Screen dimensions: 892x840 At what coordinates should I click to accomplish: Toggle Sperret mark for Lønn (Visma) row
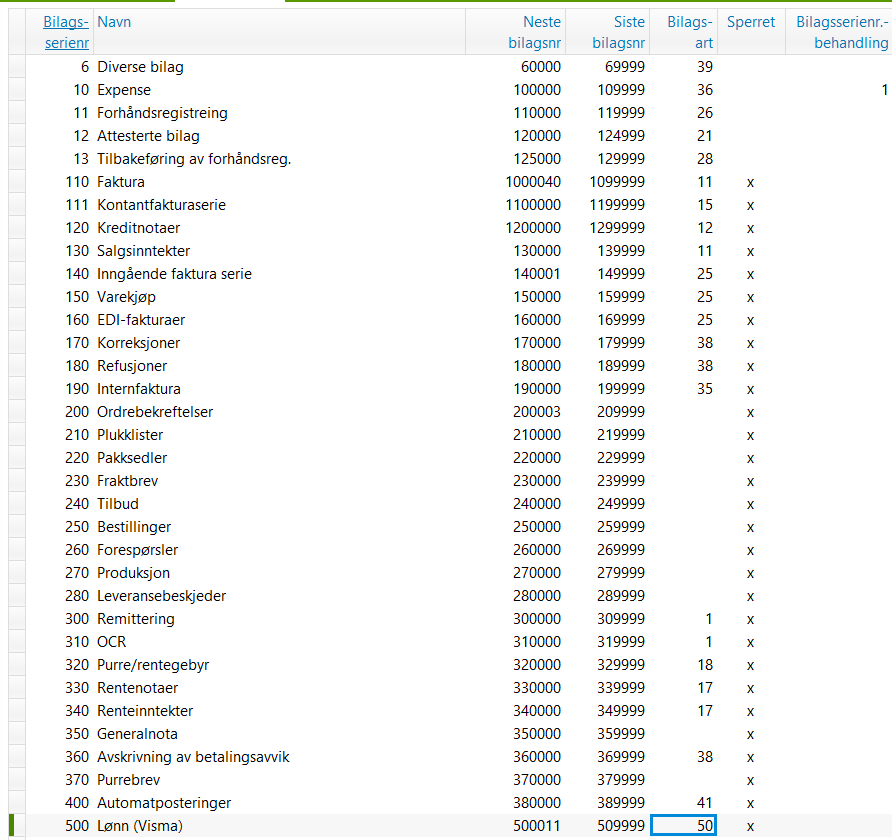click(750, 826)
